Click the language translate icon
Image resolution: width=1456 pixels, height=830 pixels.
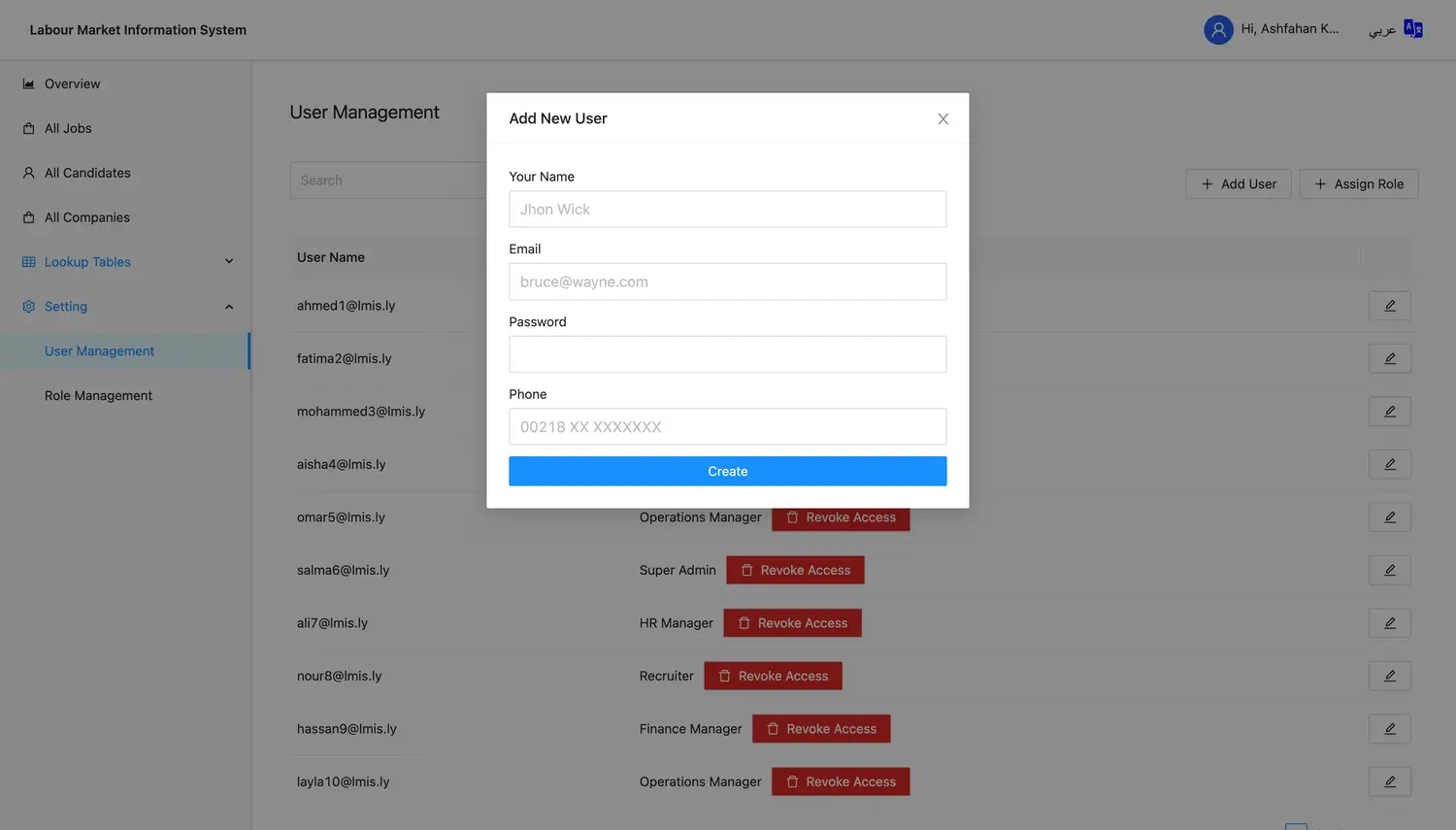click(x=1413, y=29)
